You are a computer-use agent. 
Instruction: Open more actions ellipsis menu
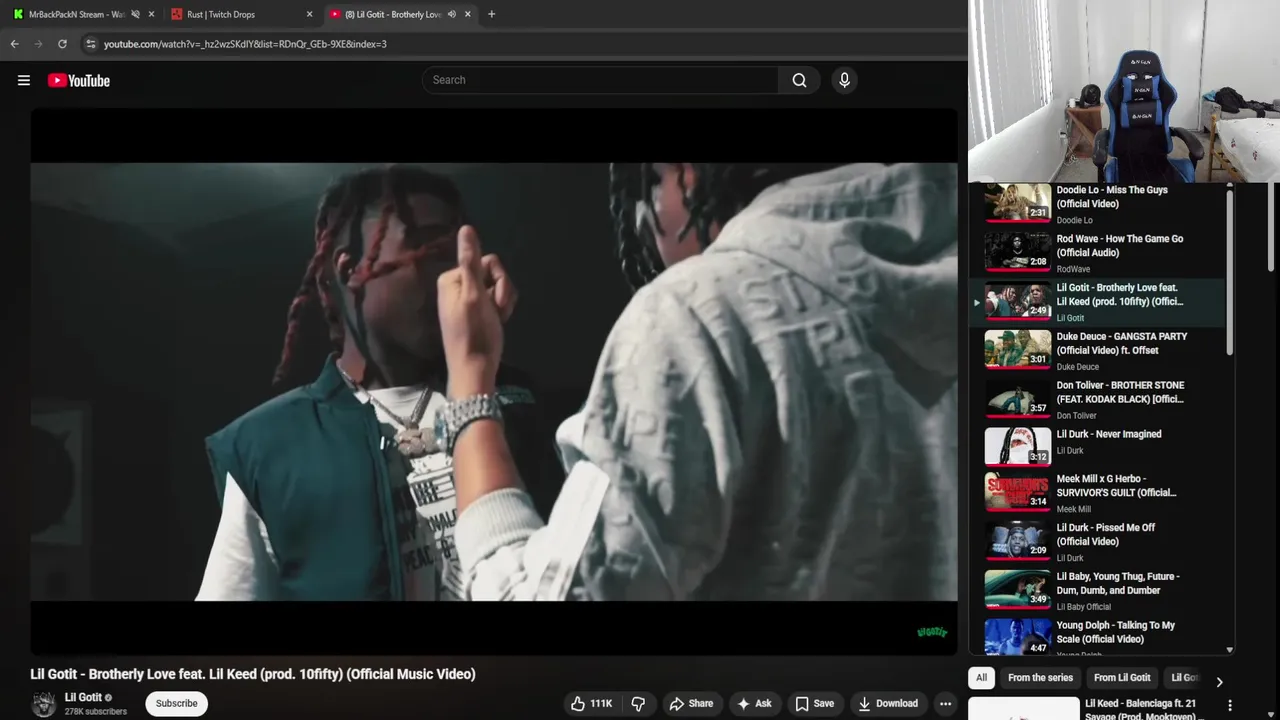point(945,703)
